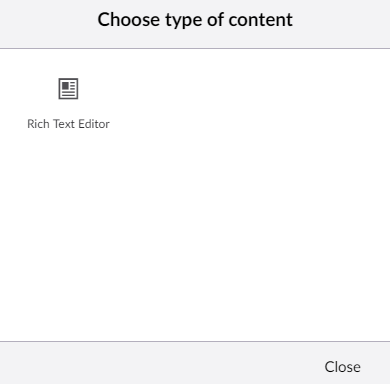Viewport: 390px width, 384px height.
Task: Click the Rich Text Editor label
Action: click(68, 124)
